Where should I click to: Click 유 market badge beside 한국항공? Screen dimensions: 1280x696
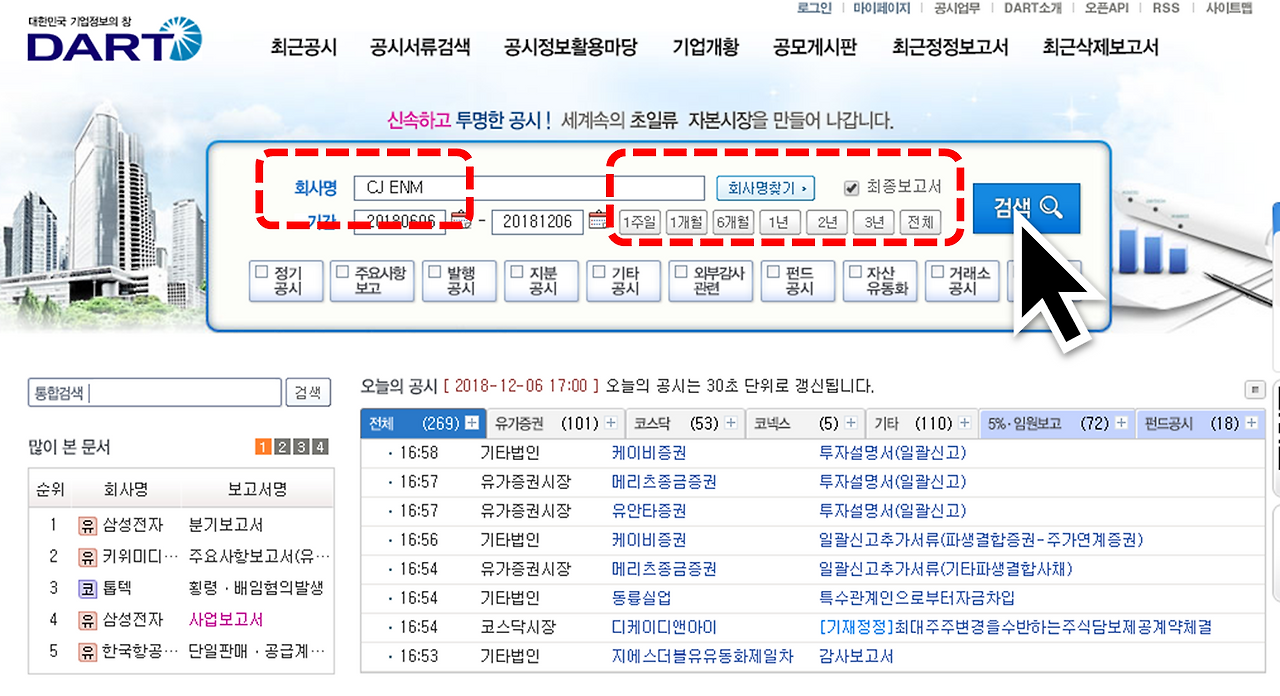click(x=87, y=652)
